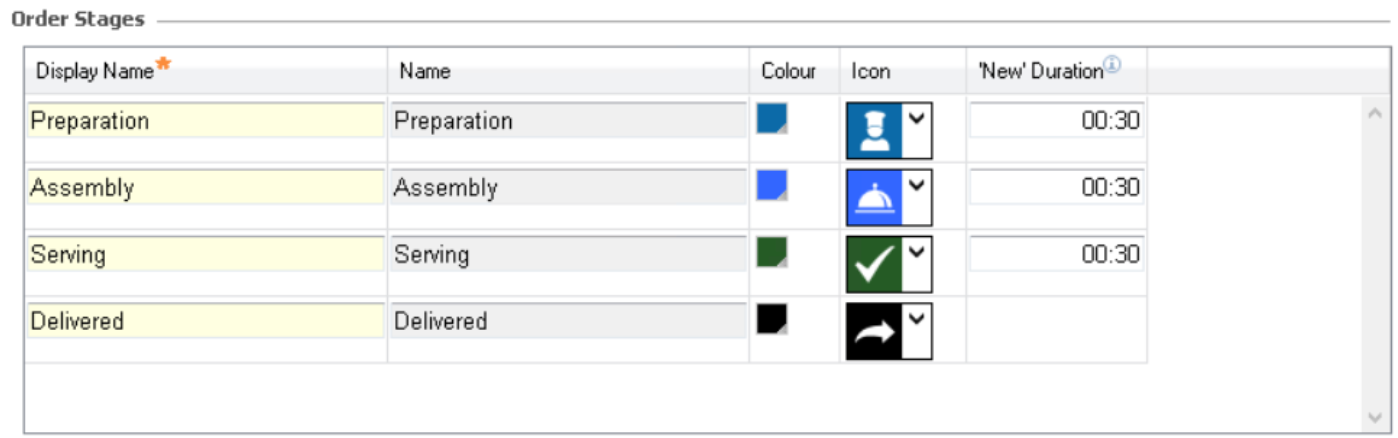The height and width of the screenshot is (438, 1398).
Task: Select the Assembly Display Name field
Action: pos(206,188)
